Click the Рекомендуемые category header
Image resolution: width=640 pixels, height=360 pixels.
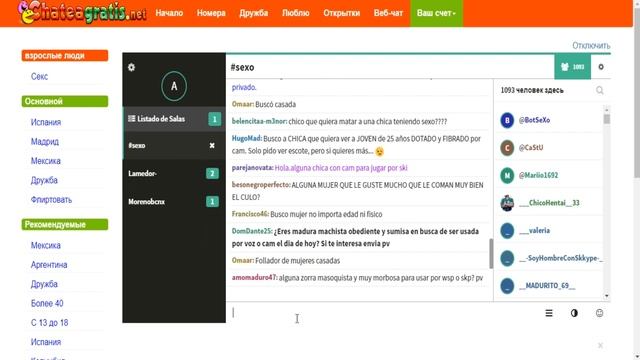65,224
